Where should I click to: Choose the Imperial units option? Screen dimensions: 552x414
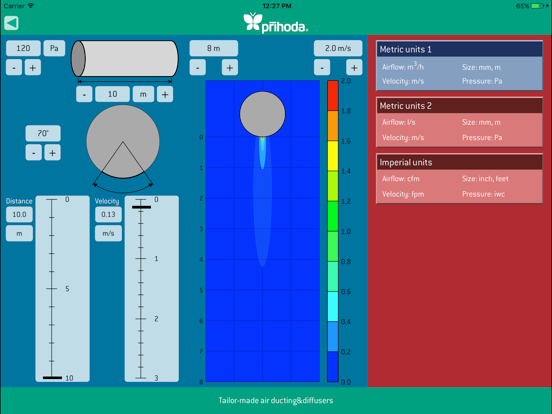coord(459,178)
